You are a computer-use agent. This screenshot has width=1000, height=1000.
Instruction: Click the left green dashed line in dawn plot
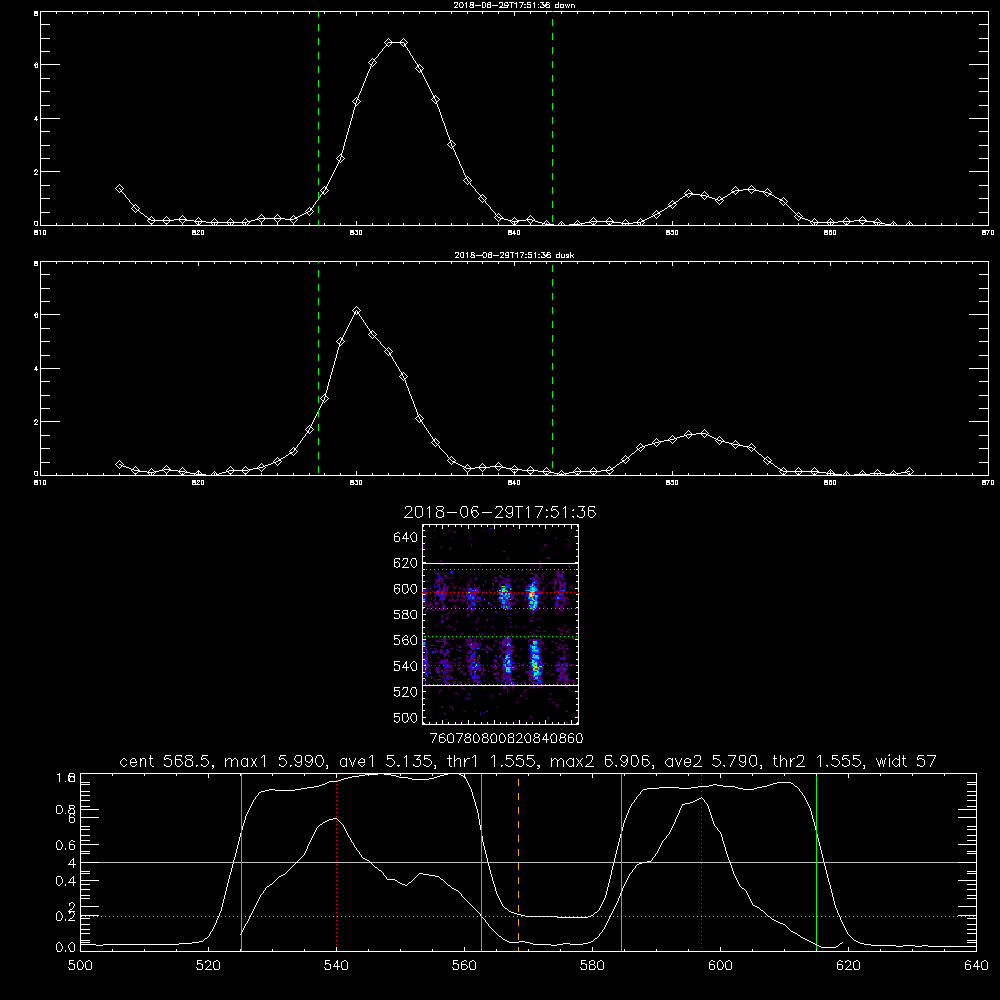click(318, 121)
